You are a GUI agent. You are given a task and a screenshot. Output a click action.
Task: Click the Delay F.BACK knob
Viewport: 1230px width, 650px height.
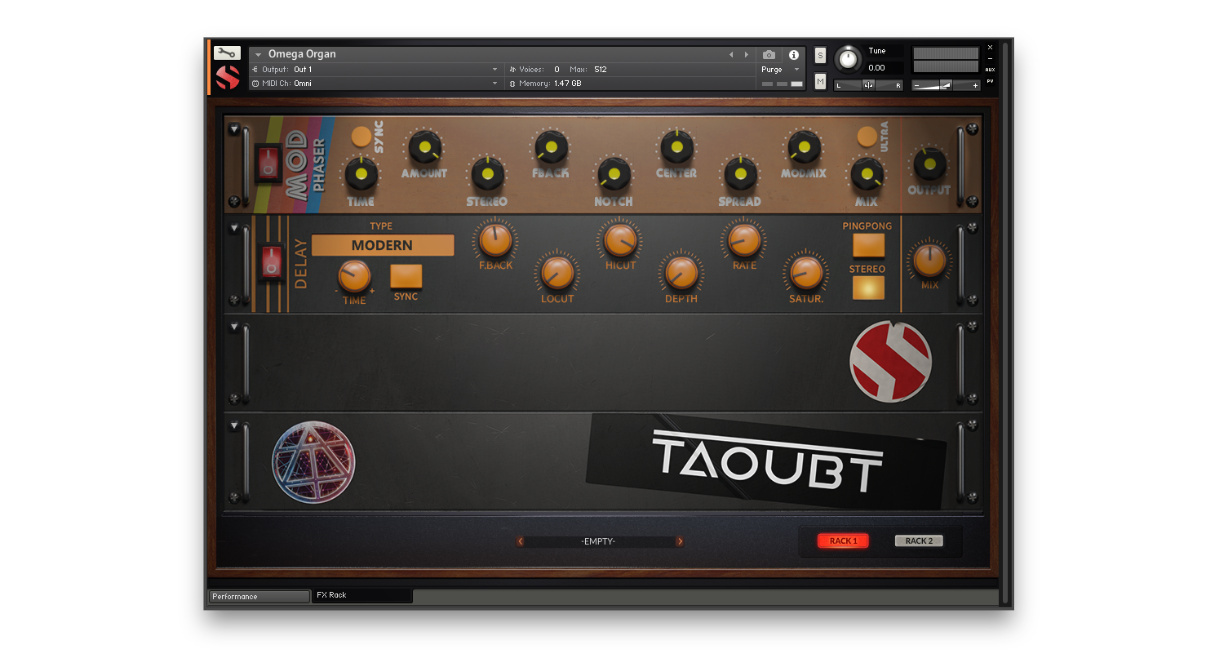pos(496,240)
